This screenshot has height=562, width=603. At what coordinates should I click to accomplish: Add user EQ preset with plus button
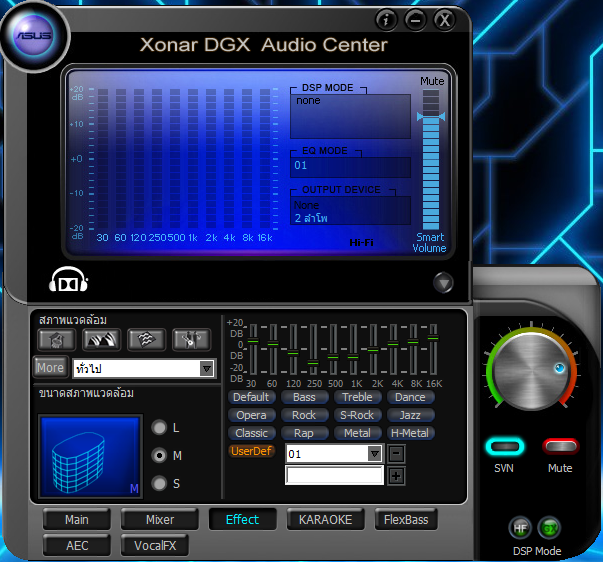pos(396,476)
